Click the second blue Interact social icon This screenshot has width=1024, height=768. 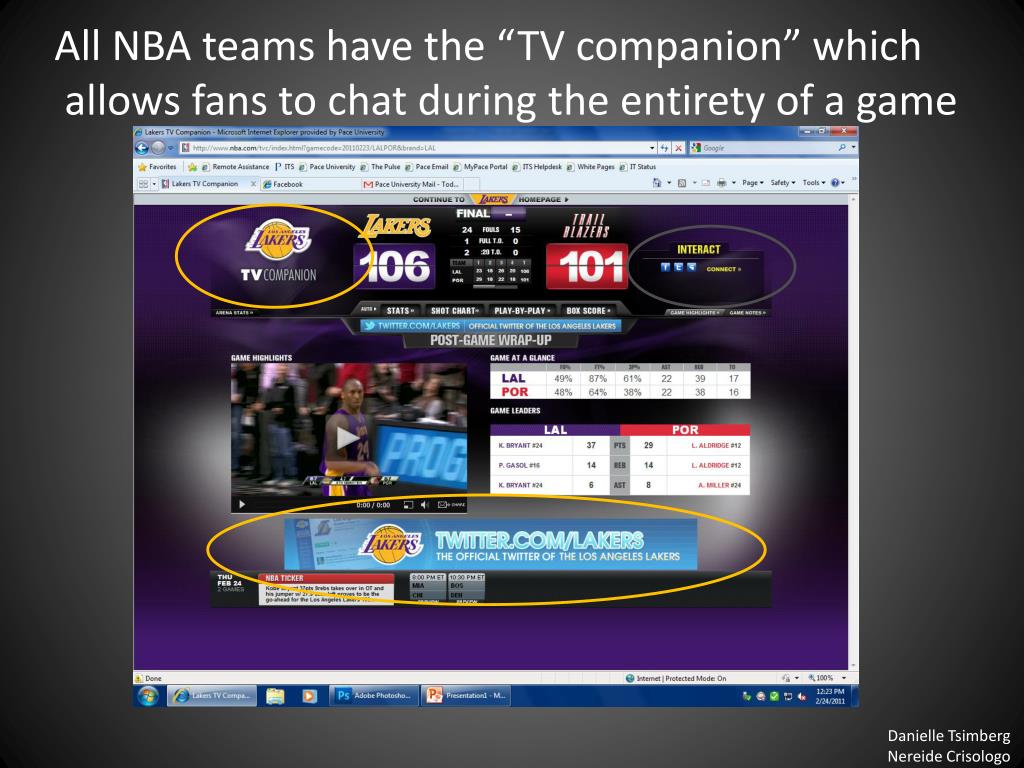(679, 267)
